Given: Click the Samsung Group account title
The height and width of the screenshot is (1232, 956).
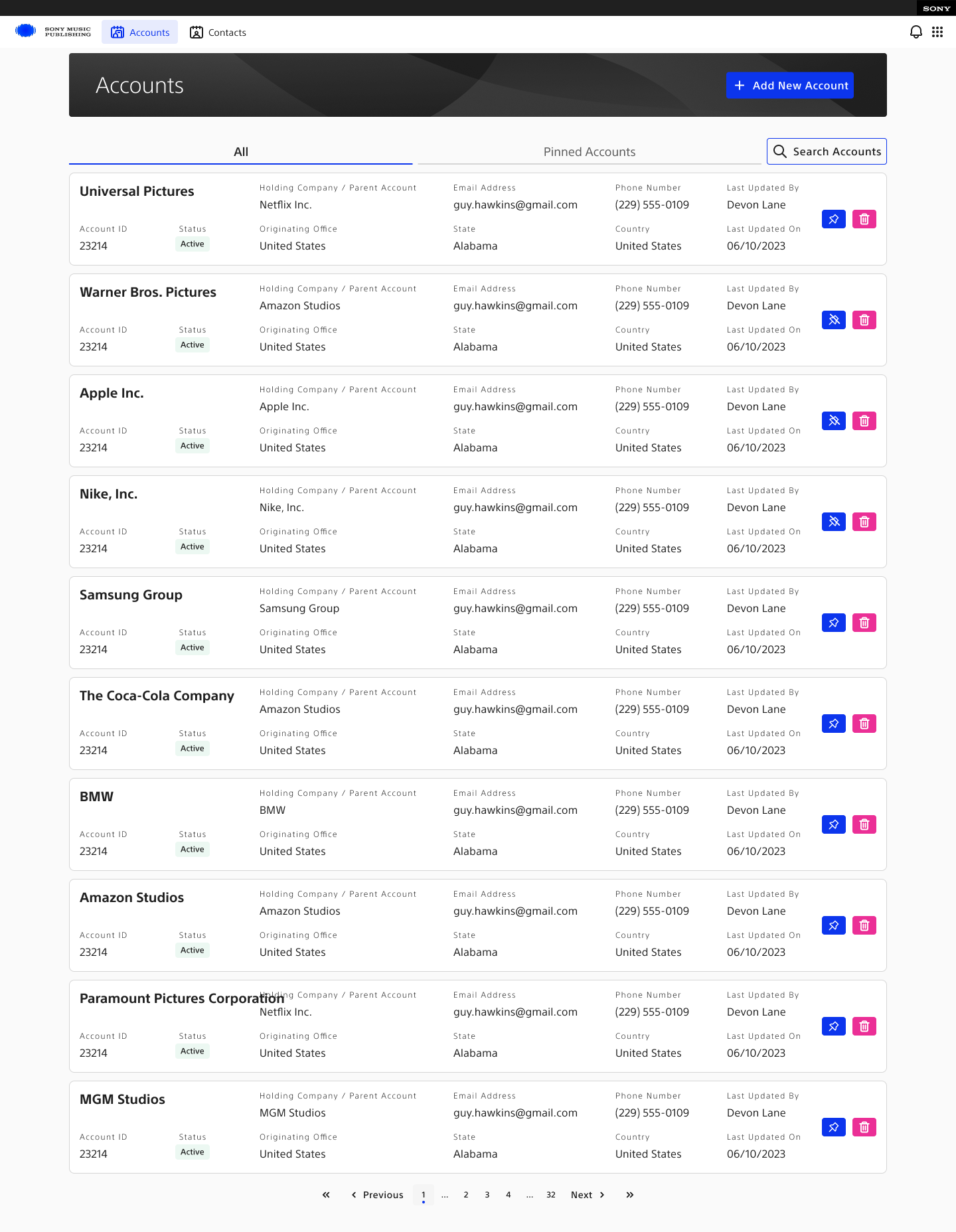Looking at the screenshot, I should coord(131,595).
